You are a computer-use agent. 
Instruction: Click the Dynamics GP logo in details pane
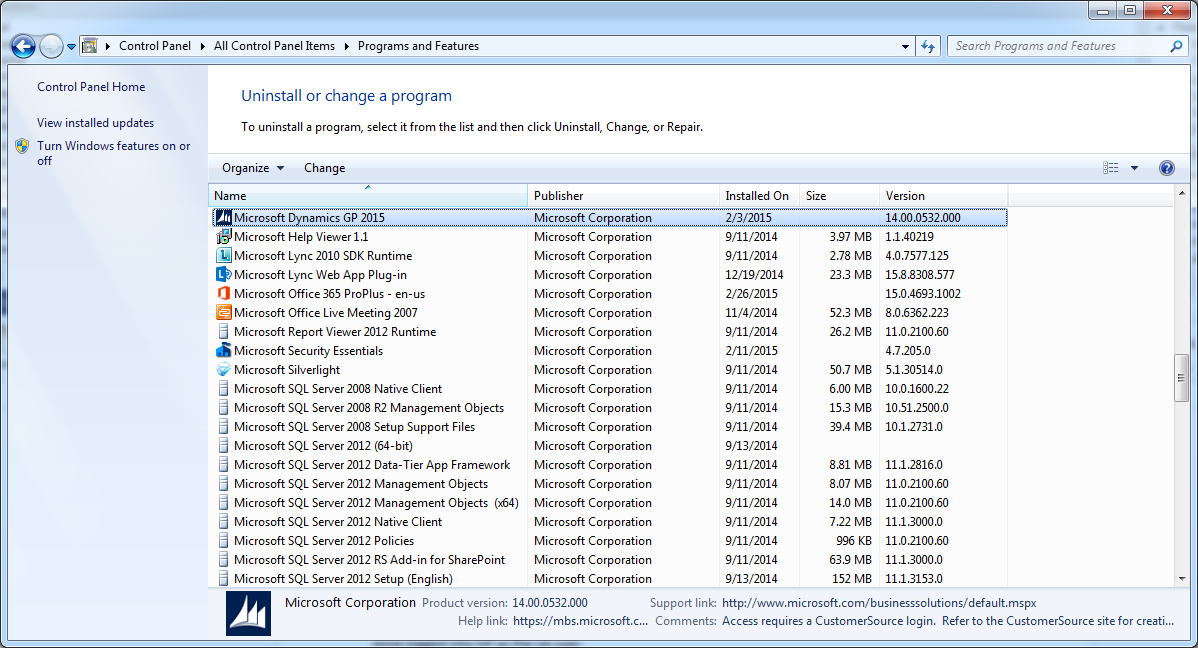tap(248, 614)
